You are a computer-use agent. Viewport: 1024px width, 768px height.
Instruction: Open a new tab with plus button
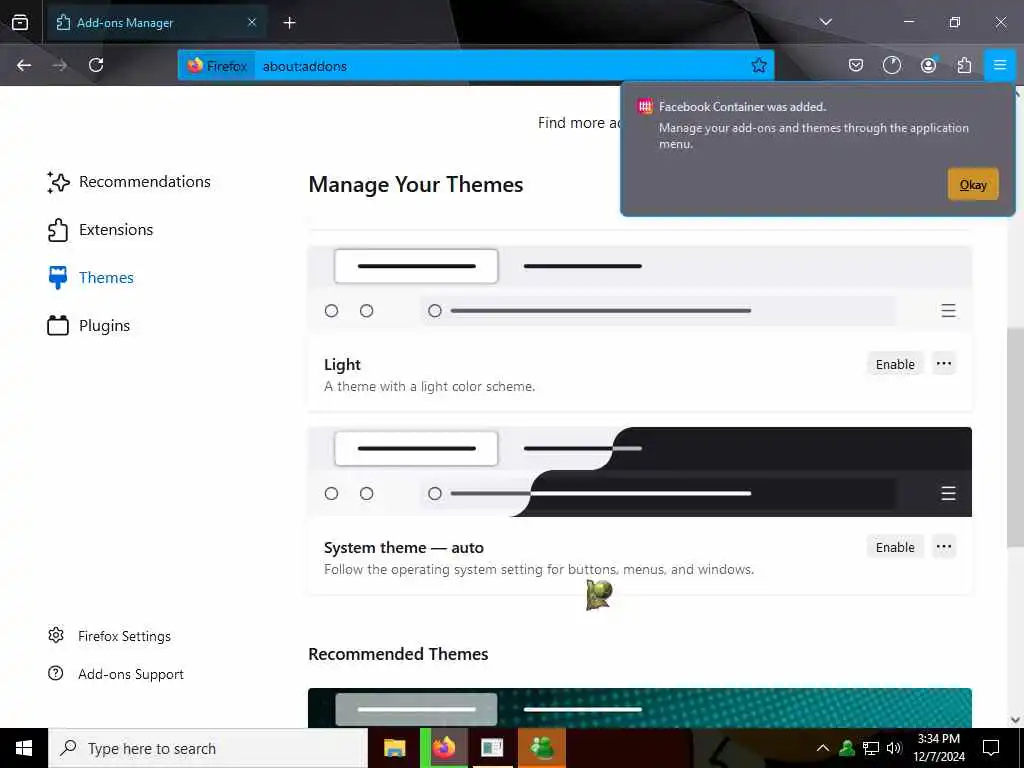289,23
